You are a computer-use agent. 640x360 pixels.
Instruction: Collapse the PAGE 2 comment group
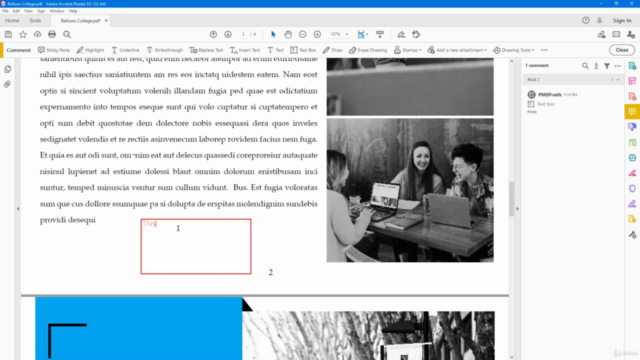618,80
